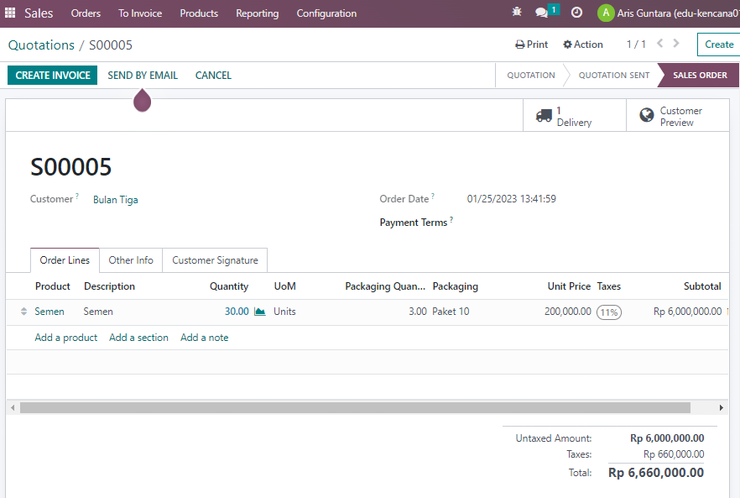Viewport: 740px width, 498px height.
Task: Click the user avatar A icon
Action: pos(605,13)
